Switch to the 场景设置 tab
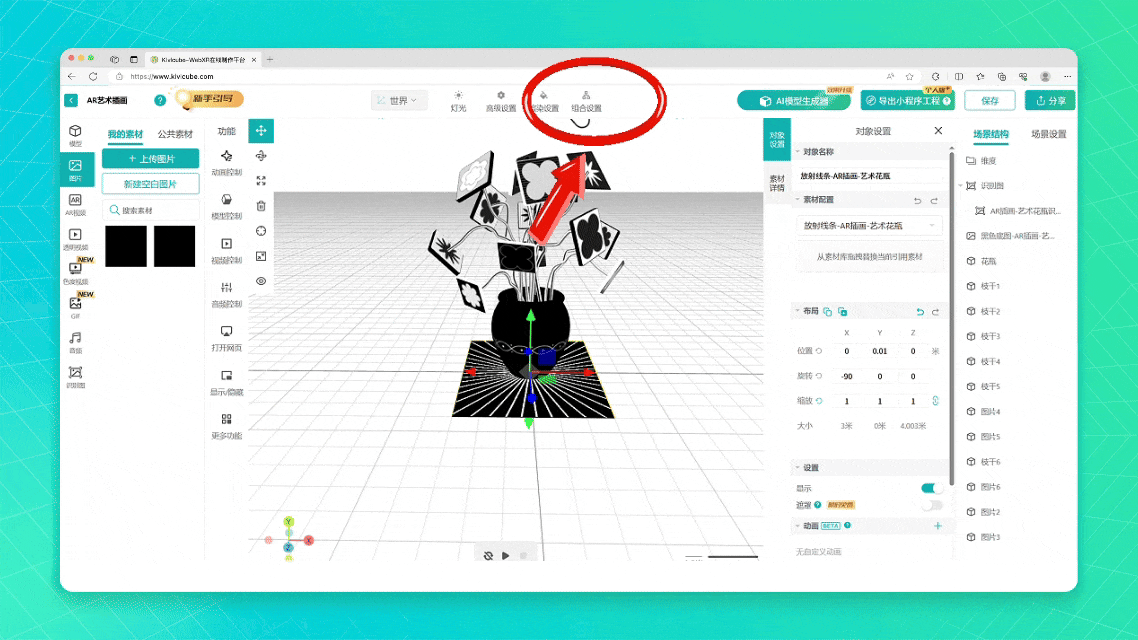The height and width of the screenshot is (640, 1138). (x=1048, y=134)
